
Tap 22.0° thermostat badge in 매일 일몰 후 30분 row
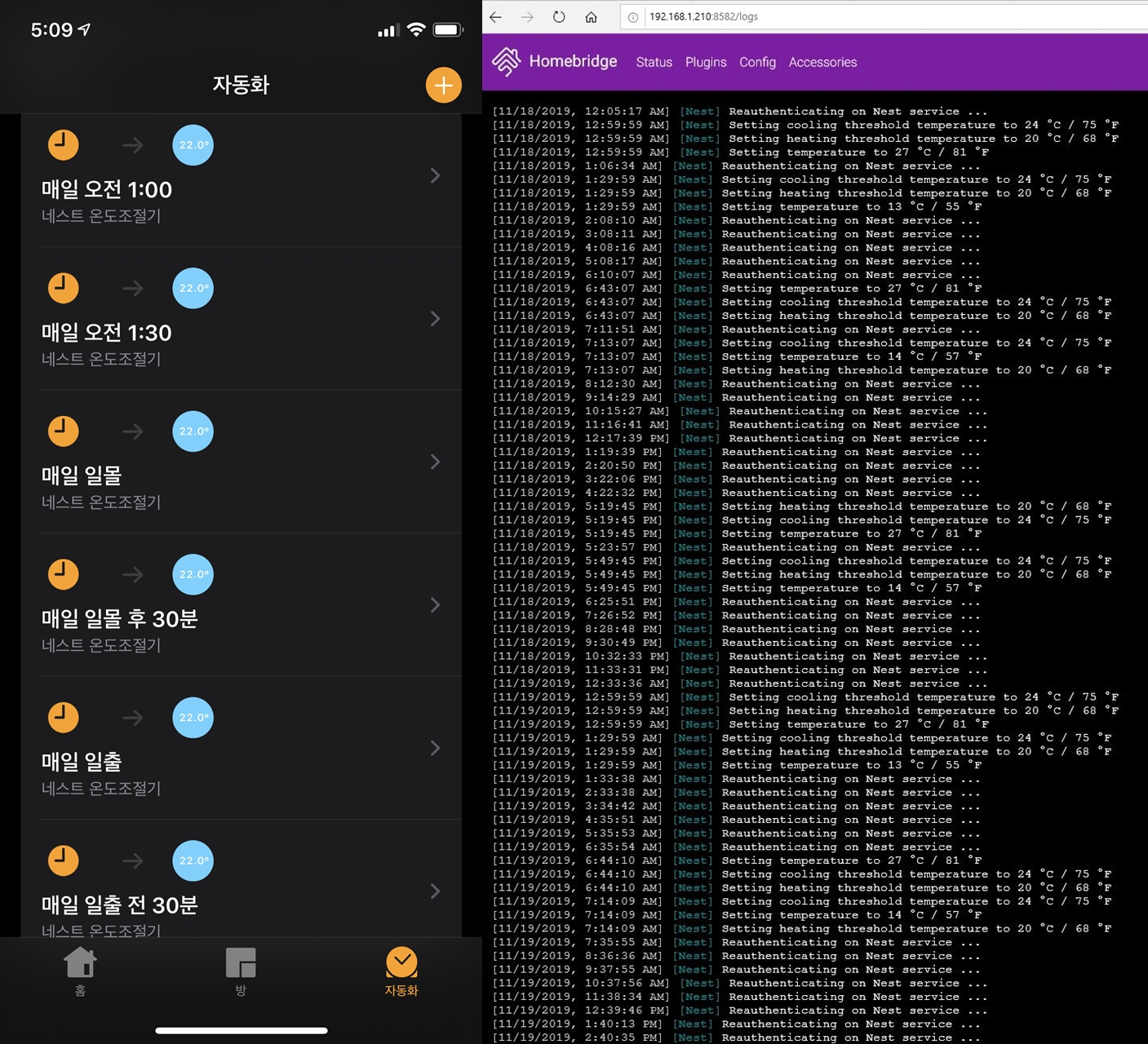[193, 574]
